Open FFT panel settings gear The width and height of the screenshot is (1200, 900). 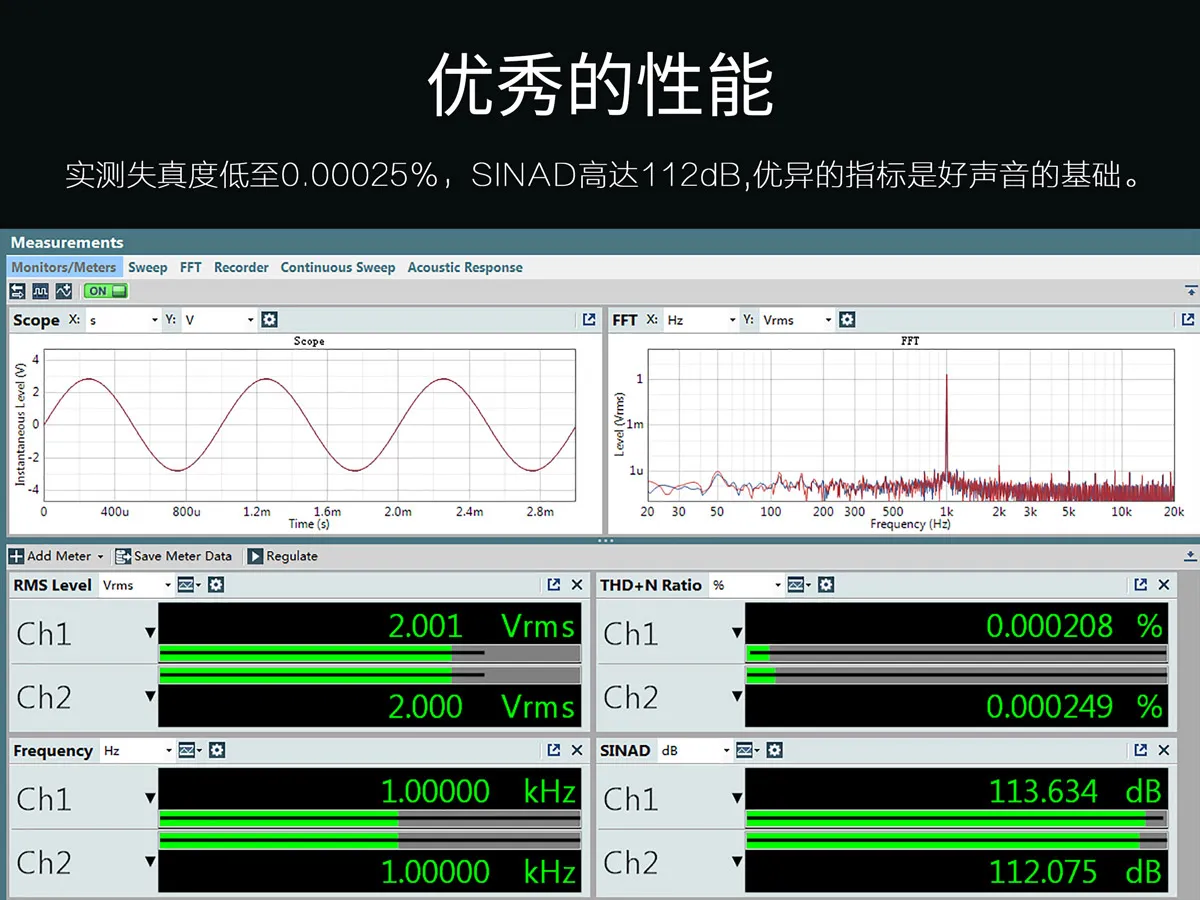coord(847,320)
